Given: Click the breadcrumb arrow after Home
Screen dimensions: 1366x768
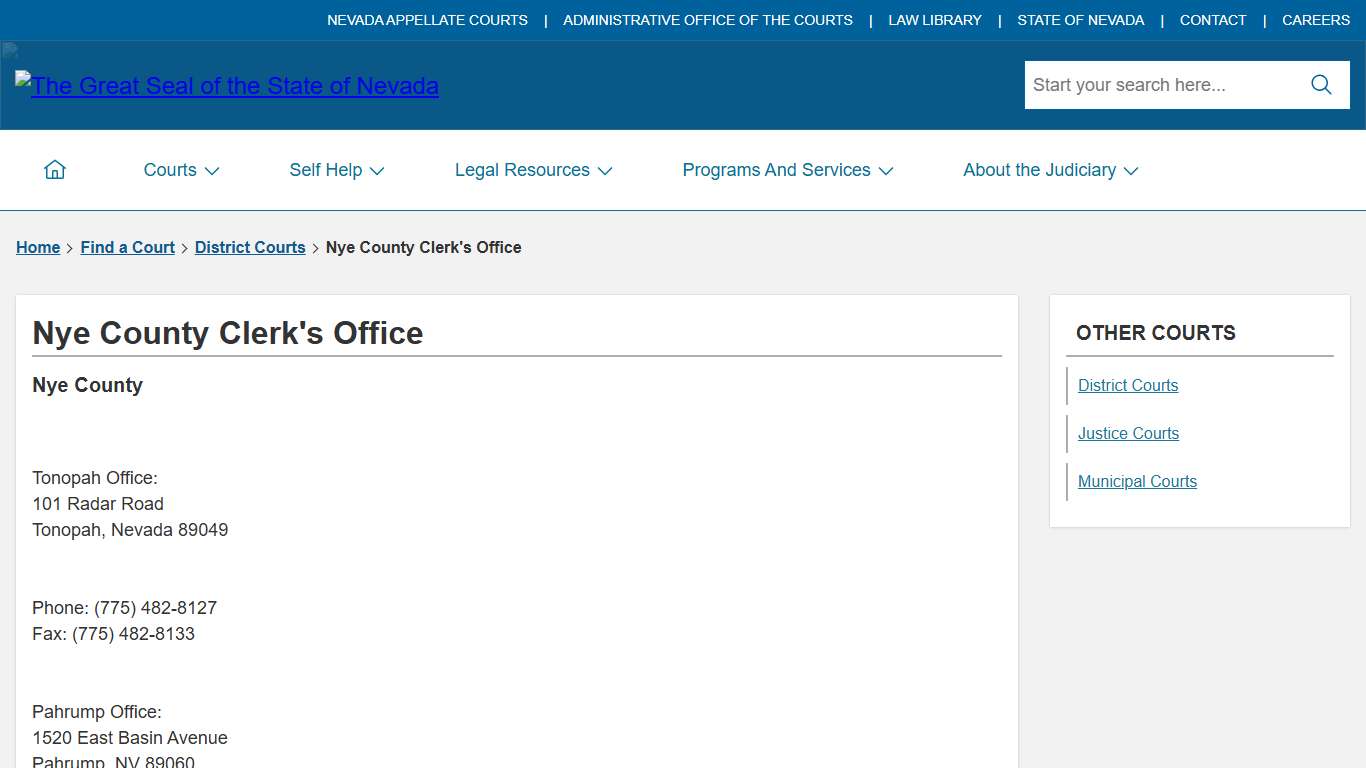Looking at the screenshot, I should tap(69, 247).
